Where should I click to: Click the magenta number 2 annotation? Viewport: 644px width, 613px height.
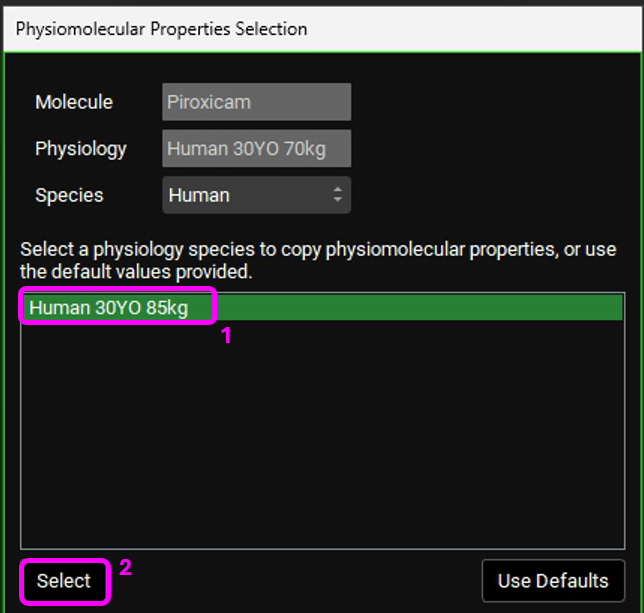tap(125, 568)
